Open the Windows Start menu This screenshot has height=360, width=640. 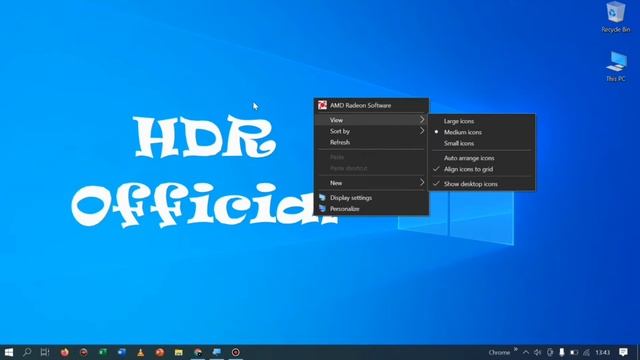[9, 352]
